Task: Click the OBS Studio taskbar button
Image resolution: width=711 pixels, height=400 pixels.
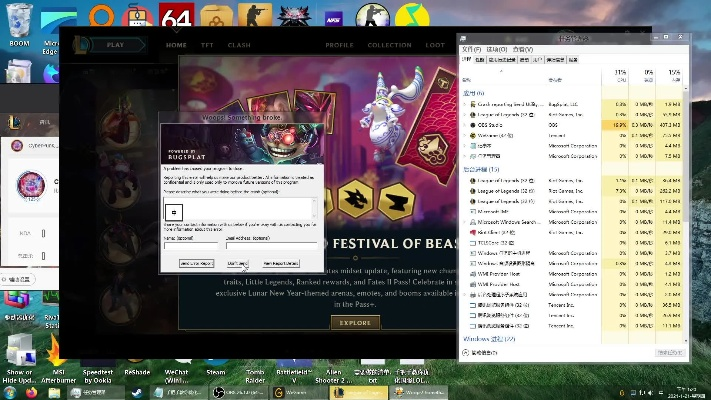Action: click(239, 392)
